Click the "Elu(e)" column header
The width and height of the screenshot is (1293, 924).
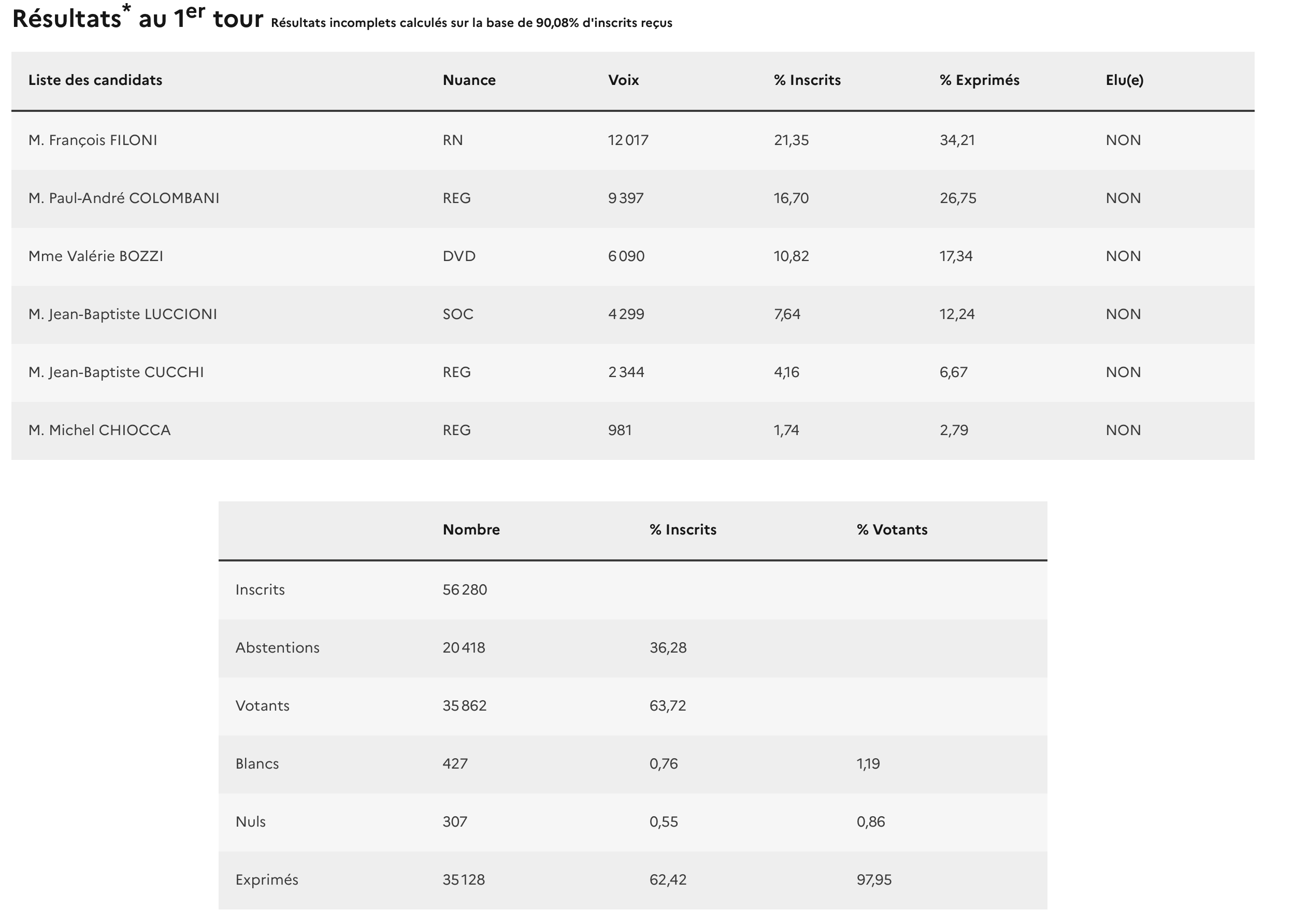[1124, 80]
